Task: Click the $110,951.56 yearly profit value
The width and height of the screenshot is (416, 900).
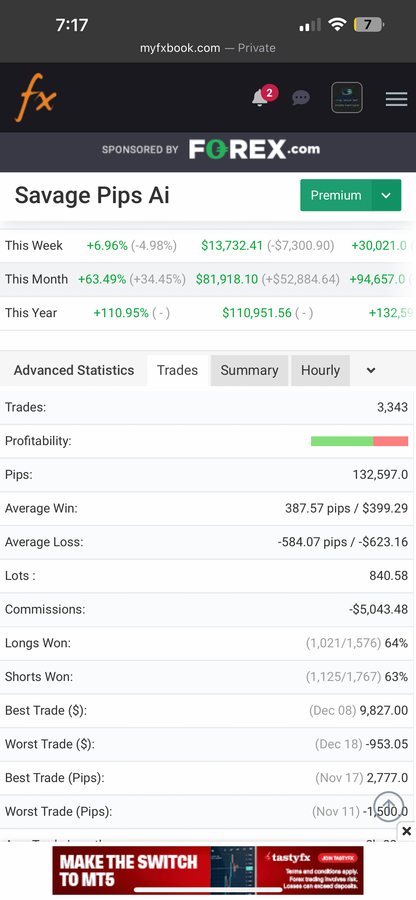Action: tap(256, 313)
